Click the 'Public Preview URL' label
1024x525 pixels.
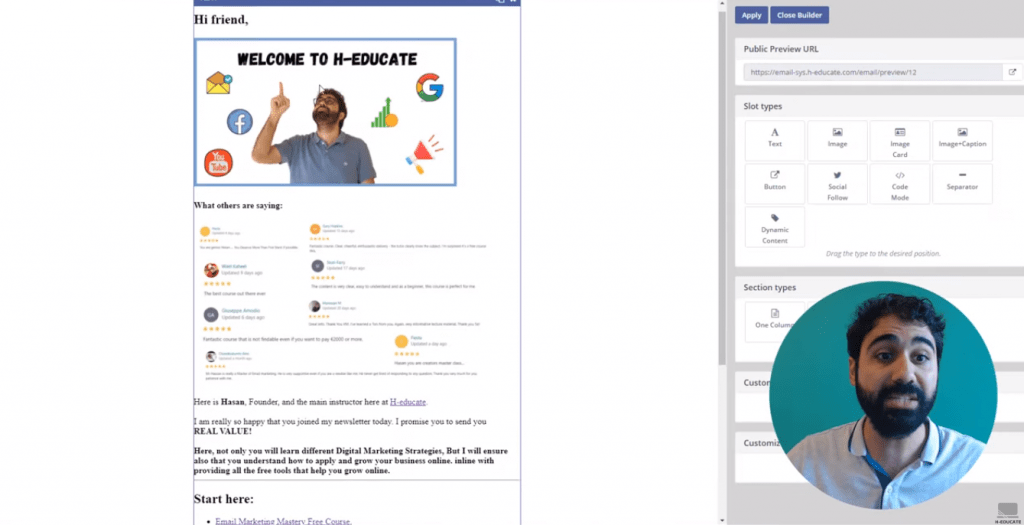coord(780,49)
